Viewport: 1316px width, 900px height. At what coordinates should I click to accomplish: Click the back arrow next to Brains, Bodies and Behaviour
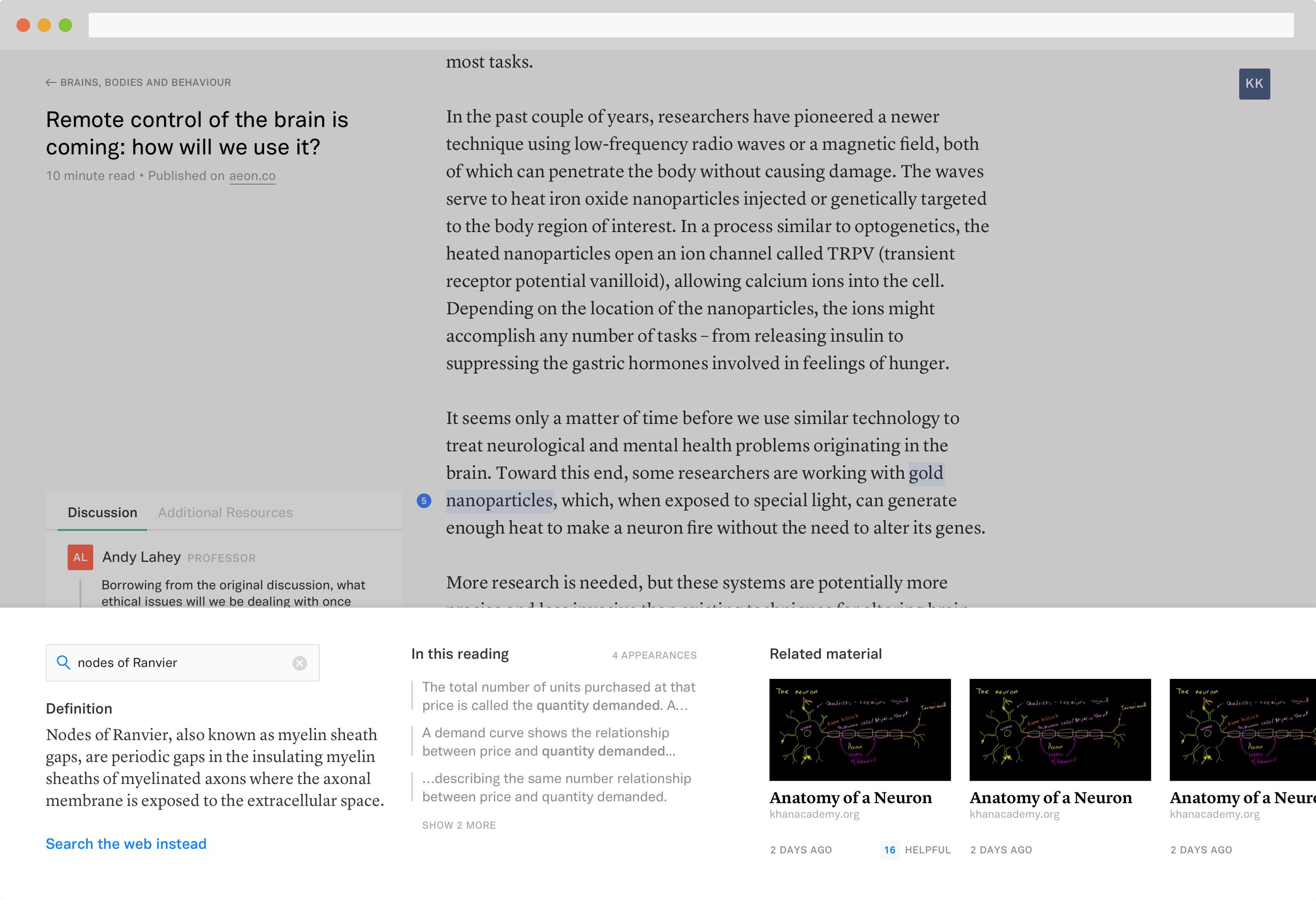(51, 83)
